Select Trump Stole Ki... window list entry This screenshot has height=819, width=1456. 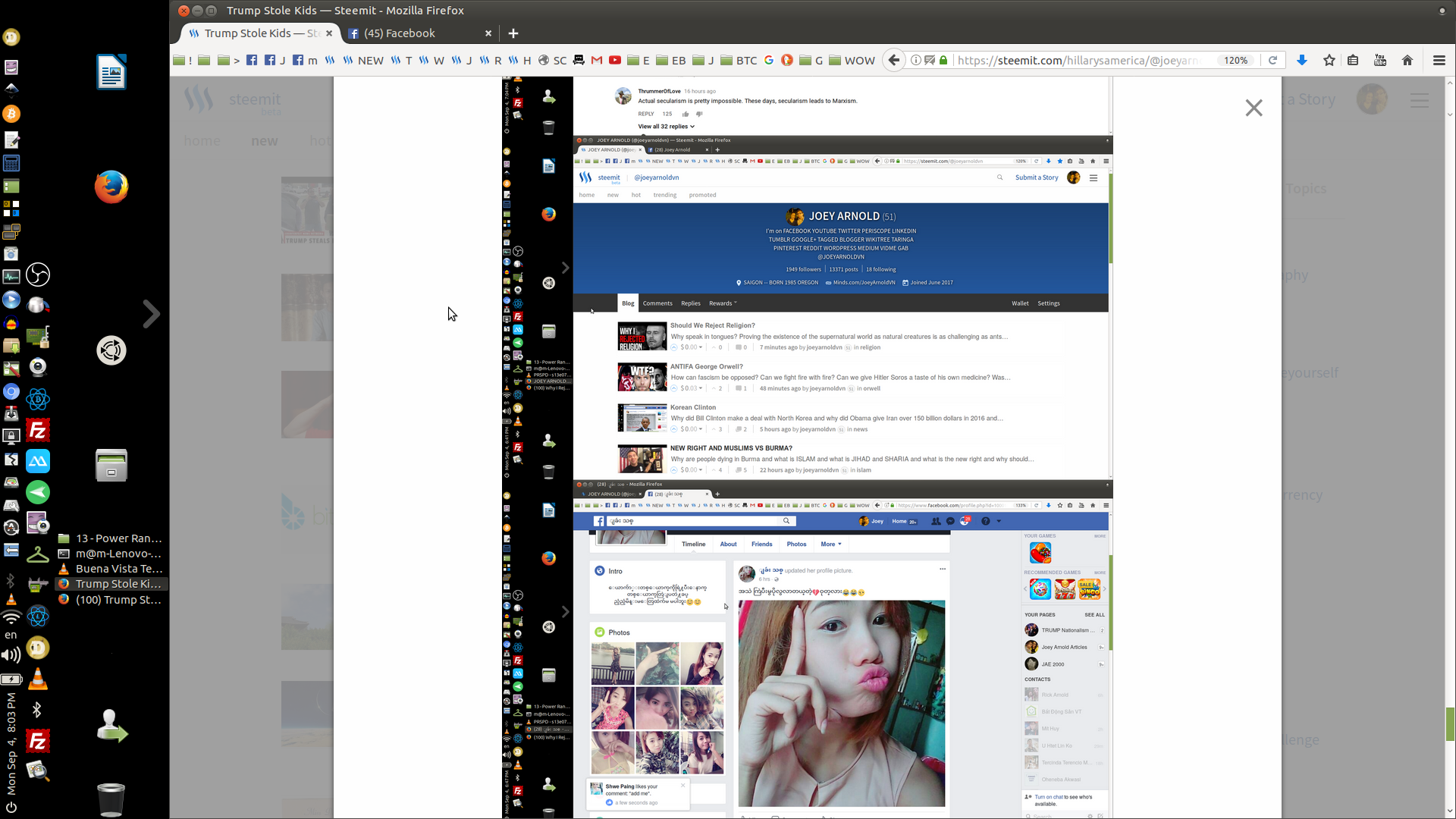pos(111,584)
